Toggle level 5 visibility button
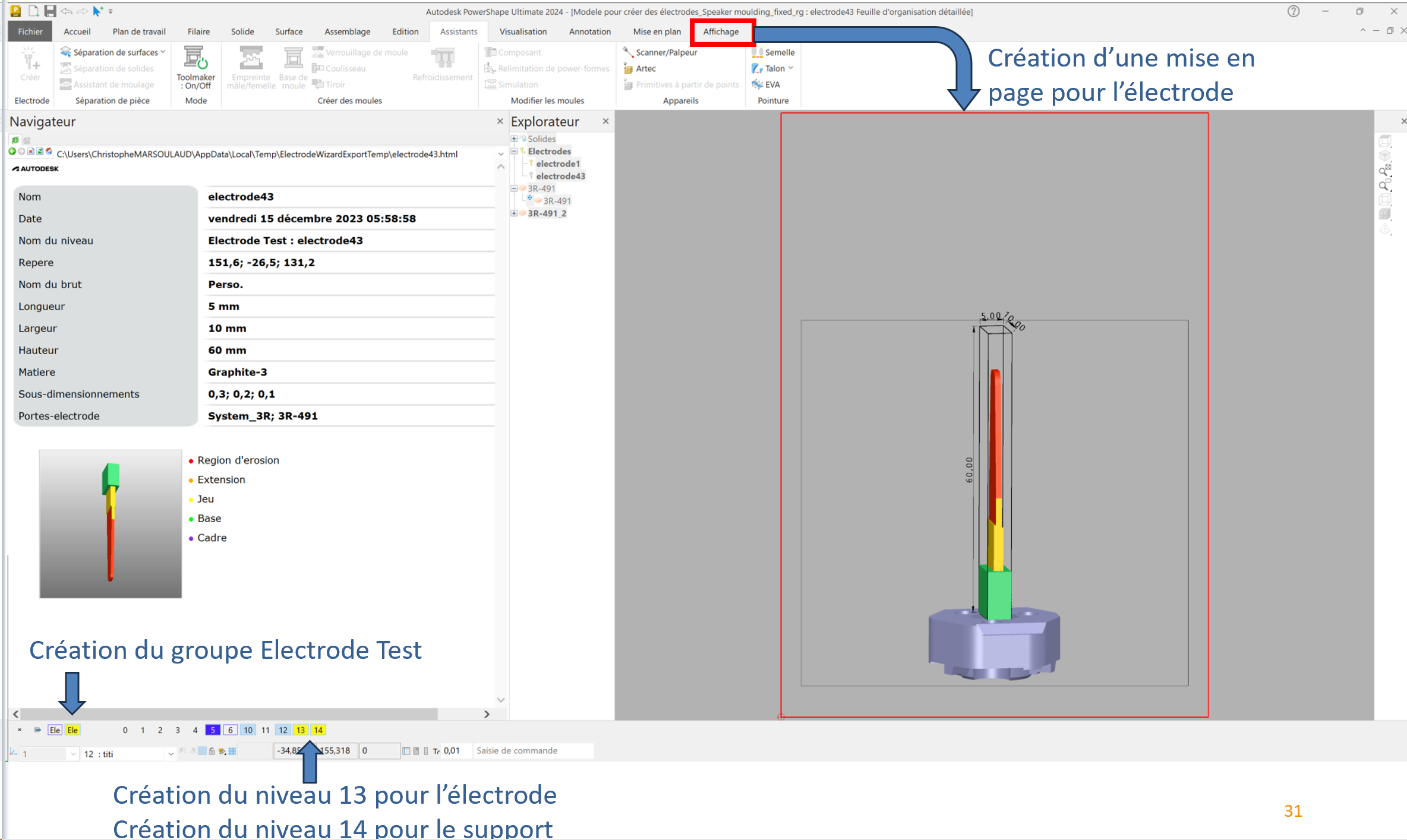The image size is (1407, 840). [213, 730]
